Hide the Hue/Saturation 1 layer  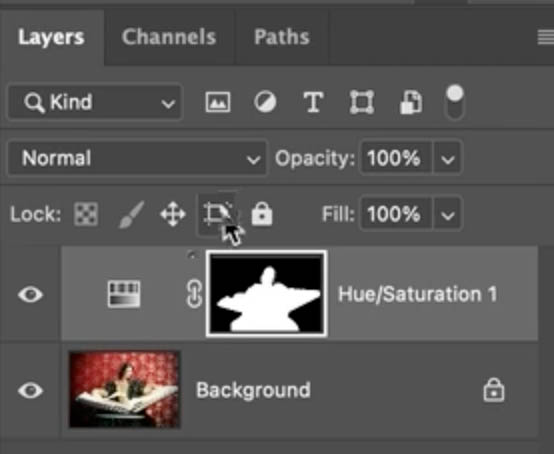[x=30, y=294]
